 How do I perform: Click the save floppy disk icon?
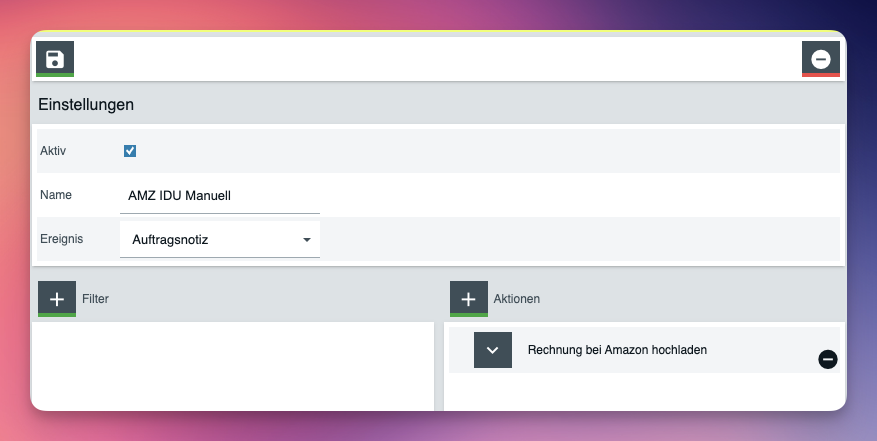[55, 59]
